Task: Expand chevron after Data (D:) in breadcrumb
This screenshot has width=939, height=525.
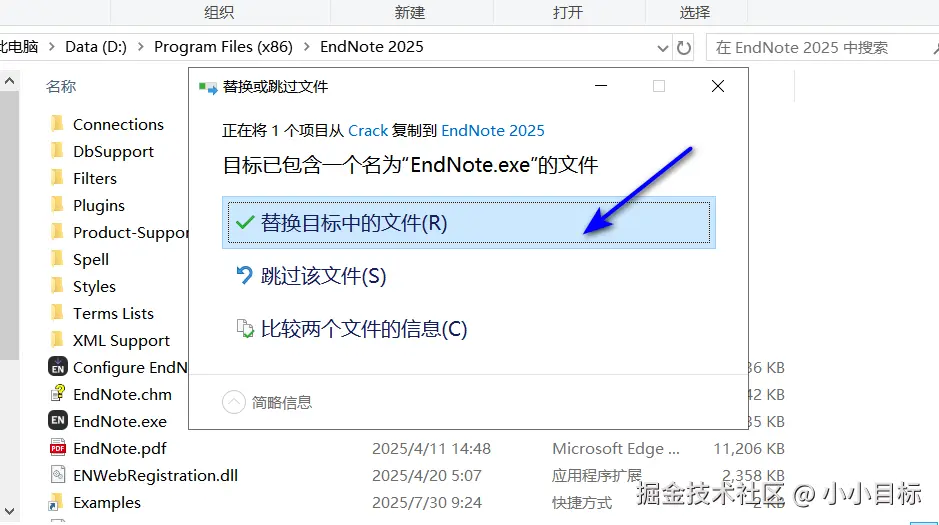Action: pos(141,47)
